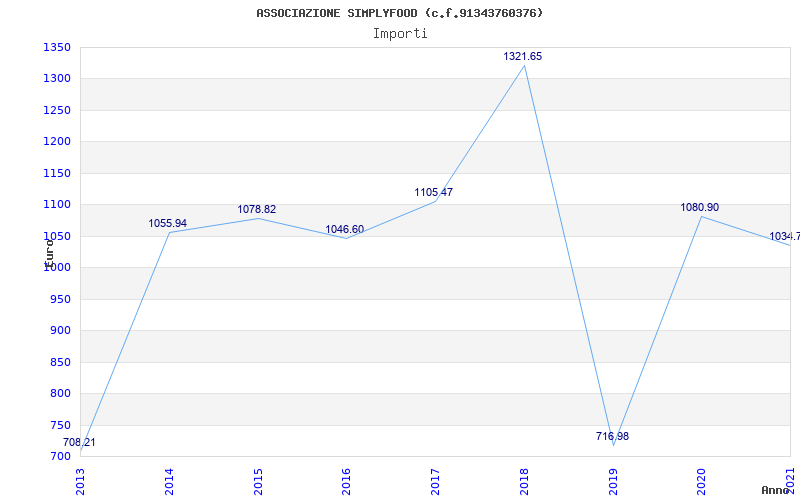Select the 750 y-axis value
This screenshot has width=800, height=500.
click(60, 426)
